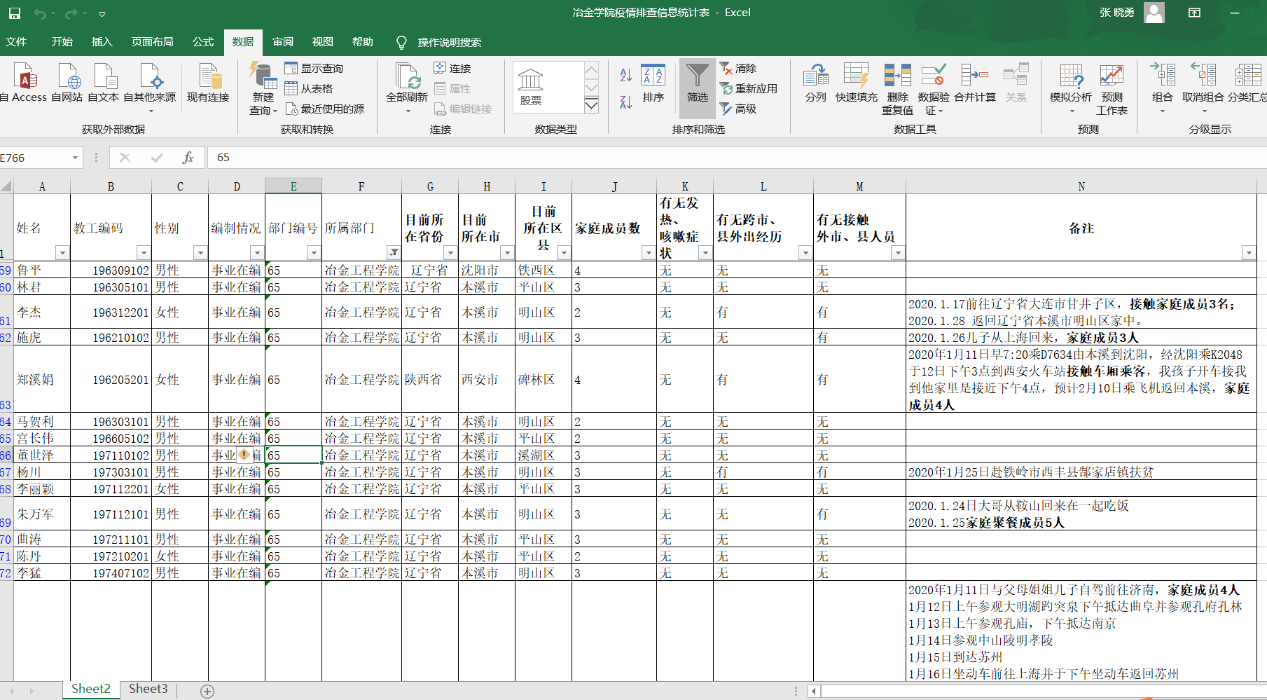Click insert function fx button

[187, 157]
